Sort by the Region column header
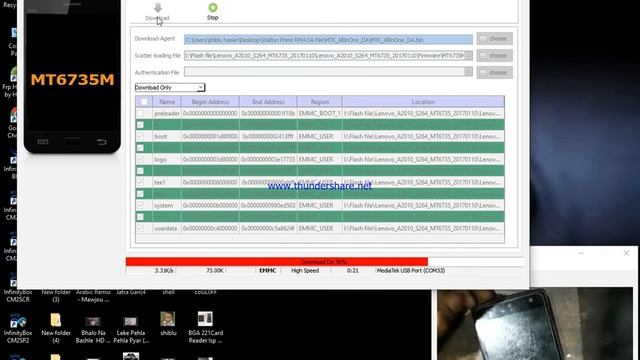The image size is (640, 360). 320,102
